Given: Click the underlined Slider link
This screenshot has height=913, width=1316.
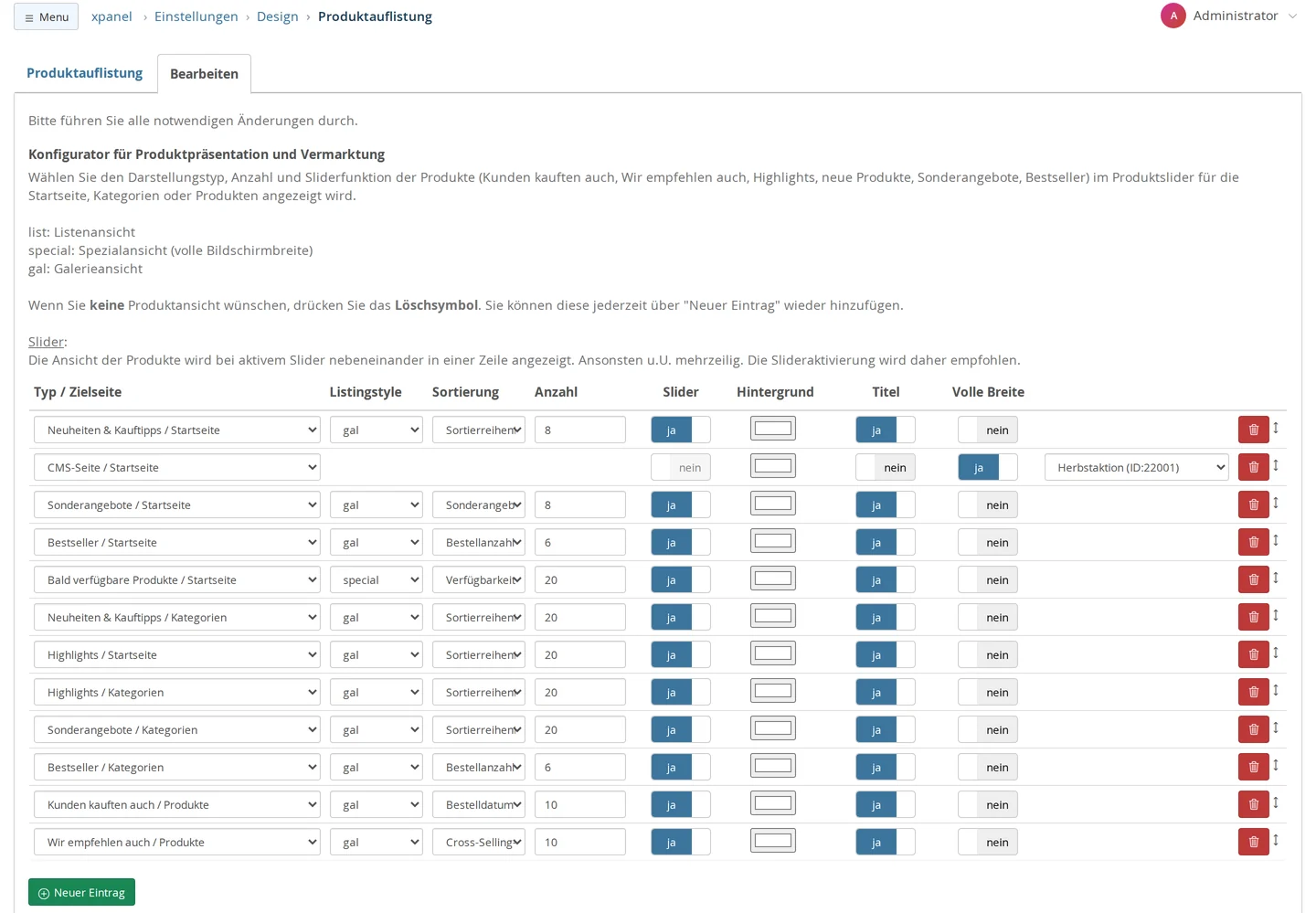Looking at the screenshot, I should pyautogui.click(x=46, y=342).
